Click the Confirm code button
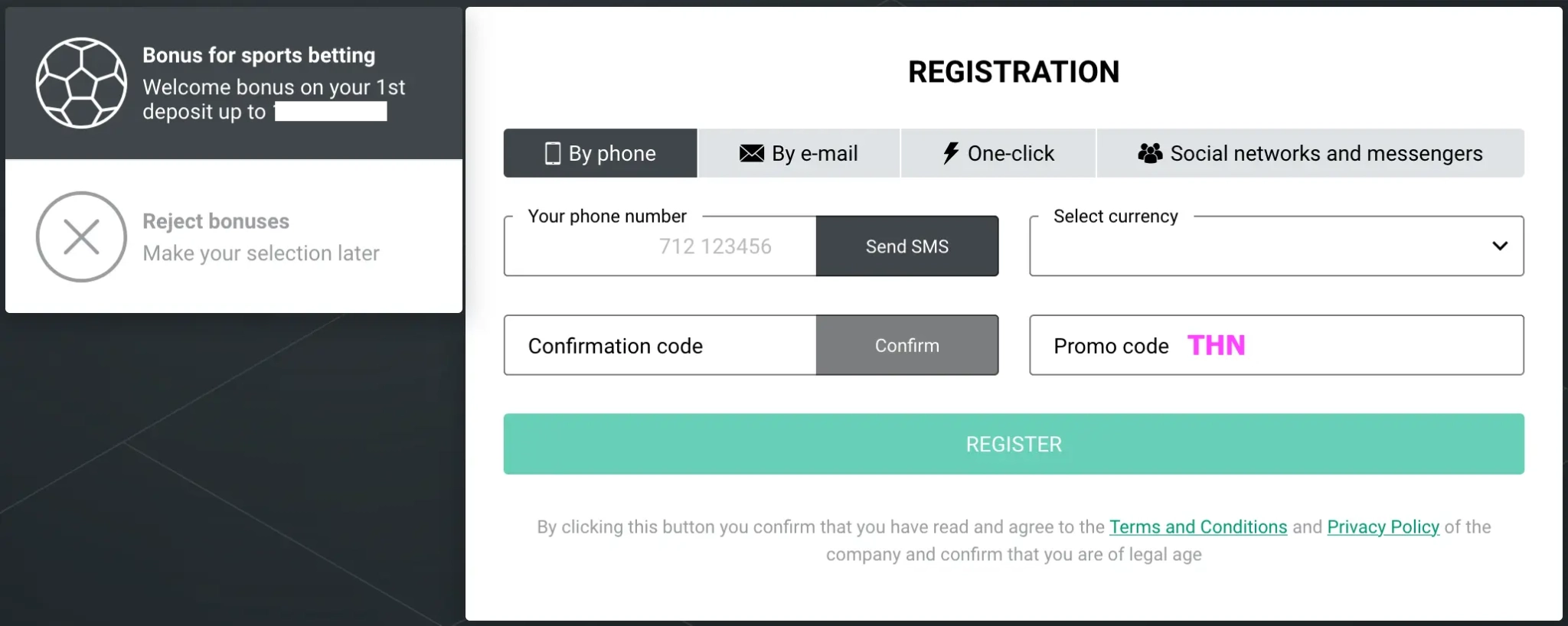The height and width of the screenshot is (626, 1568). pyautogui.click(x=906, y=345)
